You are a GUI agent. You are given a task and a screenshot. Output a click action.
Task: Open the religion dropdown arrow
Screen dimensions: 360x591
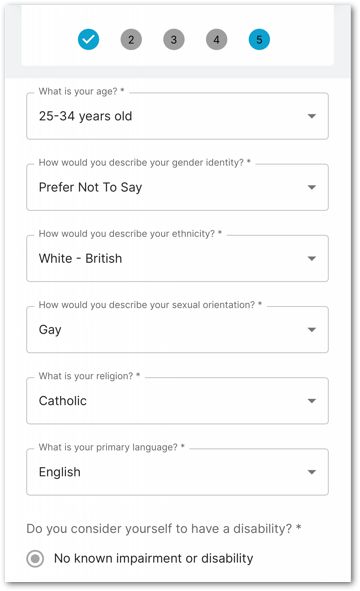coord(312,401)
